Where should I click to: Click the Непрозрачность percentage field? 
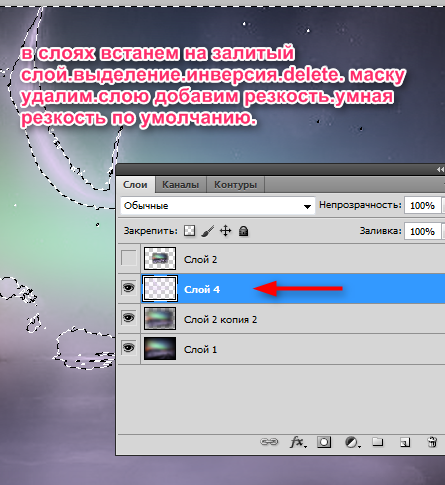[x=422, y=205]
